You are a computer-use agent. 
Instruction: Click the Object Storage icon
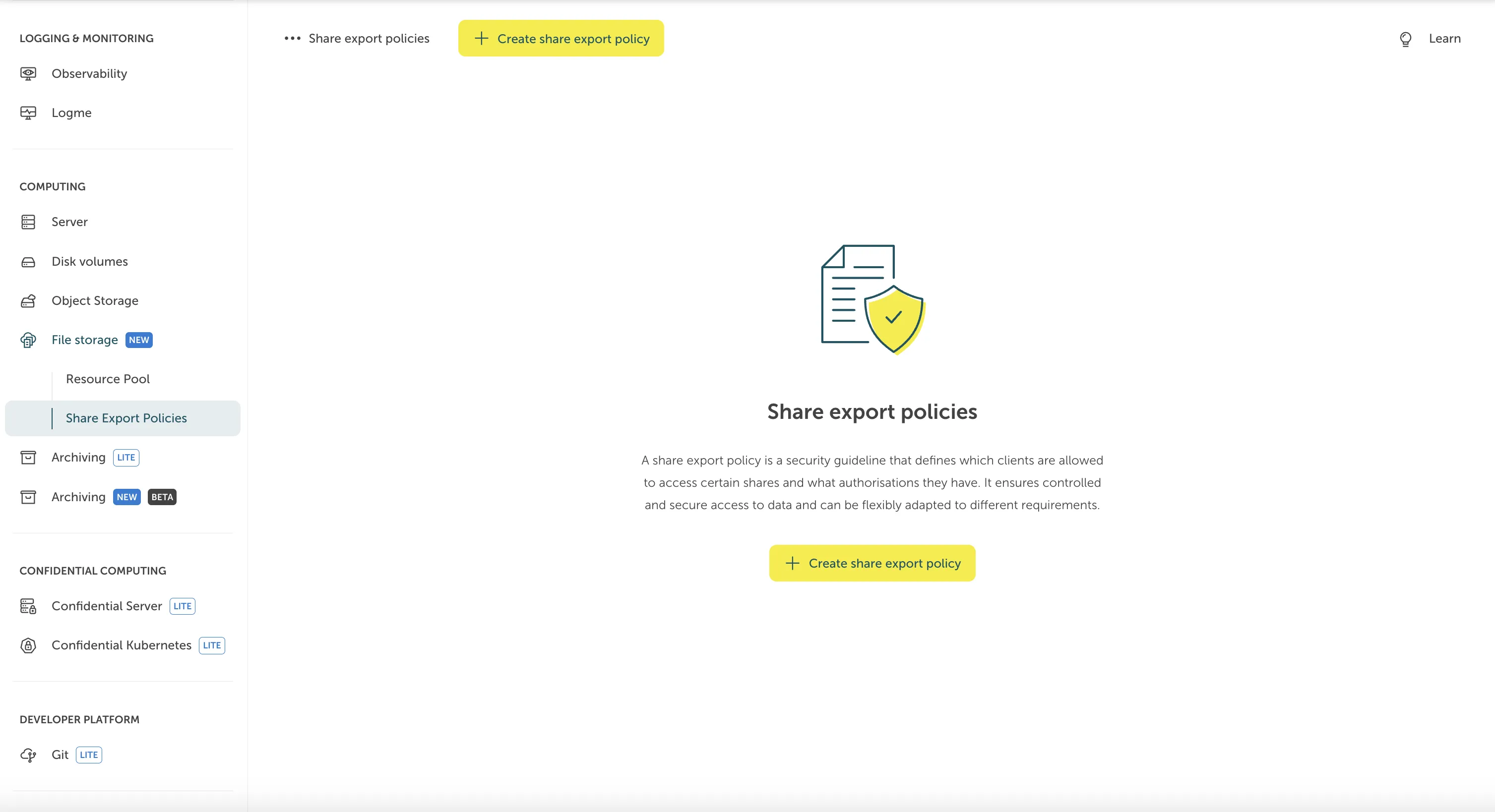click(28, 301)
